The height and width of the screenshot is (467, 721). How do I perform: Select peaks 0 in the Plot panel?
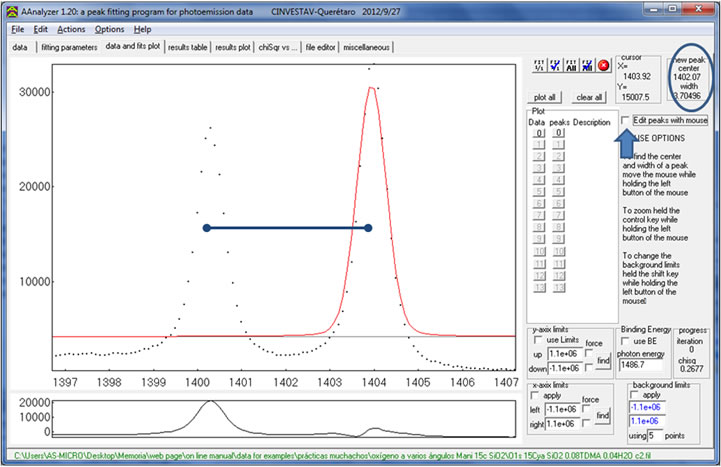[559, 132]
